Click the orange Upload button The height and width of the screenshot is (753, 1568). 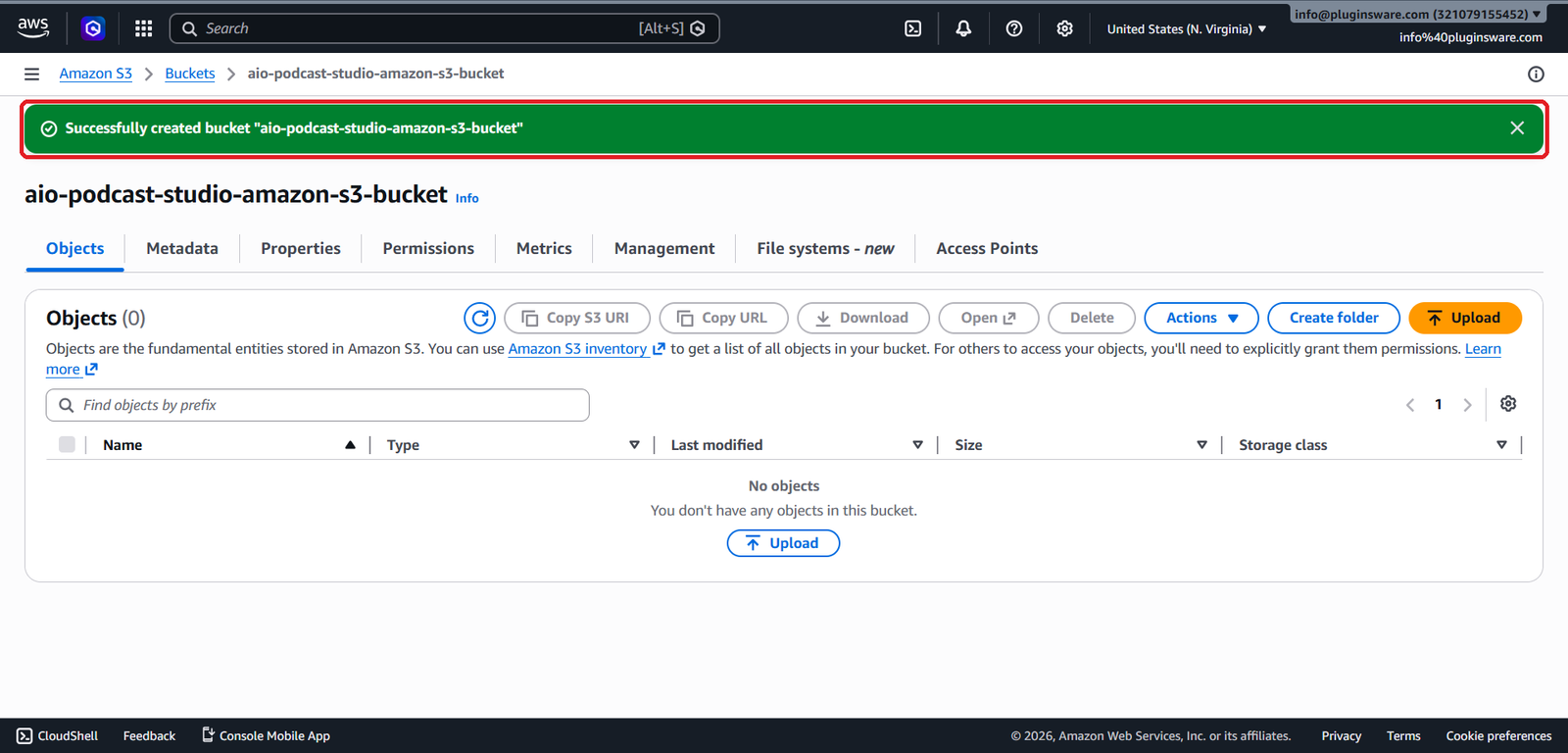tap(1465, 318)
